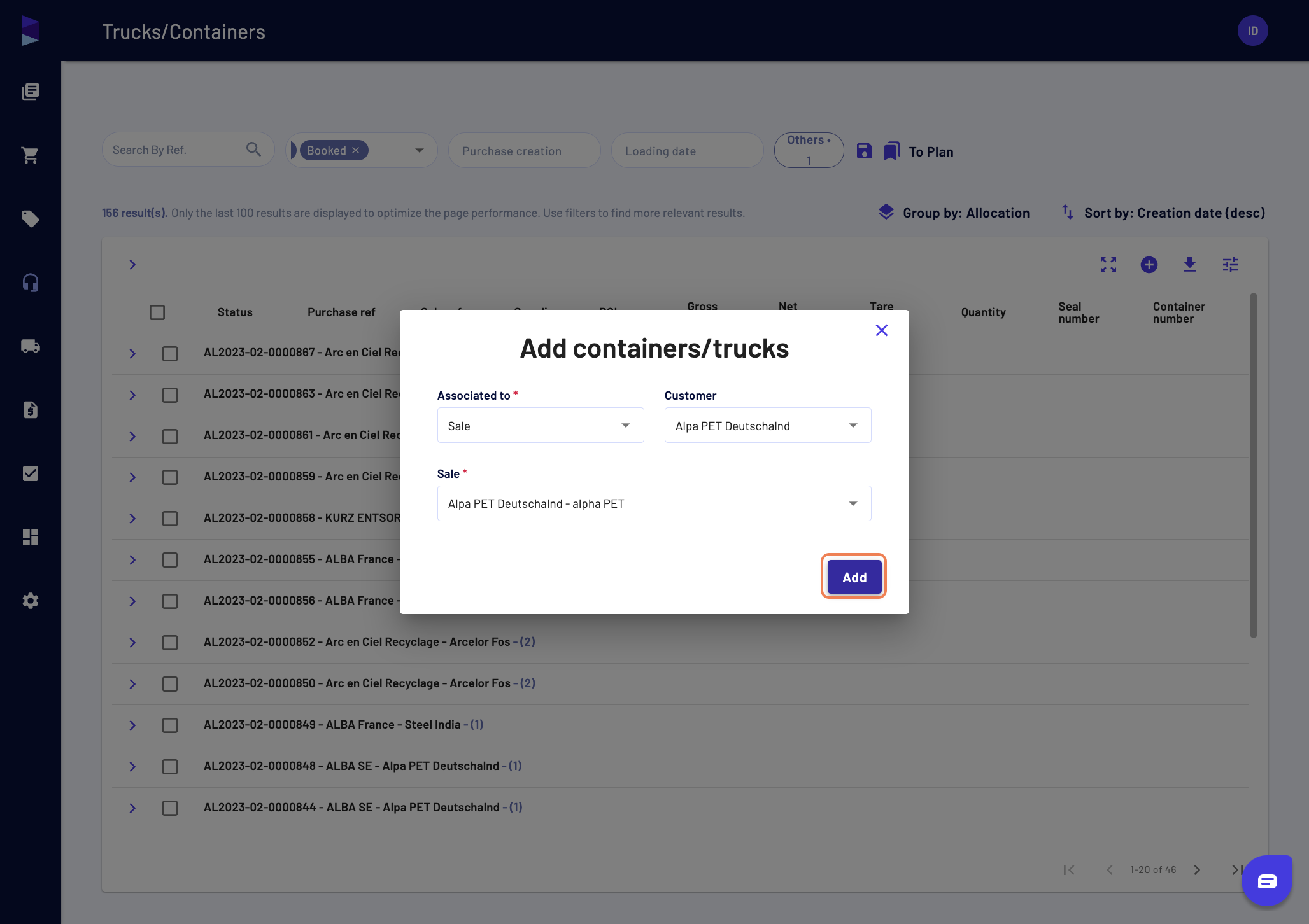Check the AL2023-02-0000852 row checkbox
This screenshot has height=924, width=1309.
[x=170, y=643]
